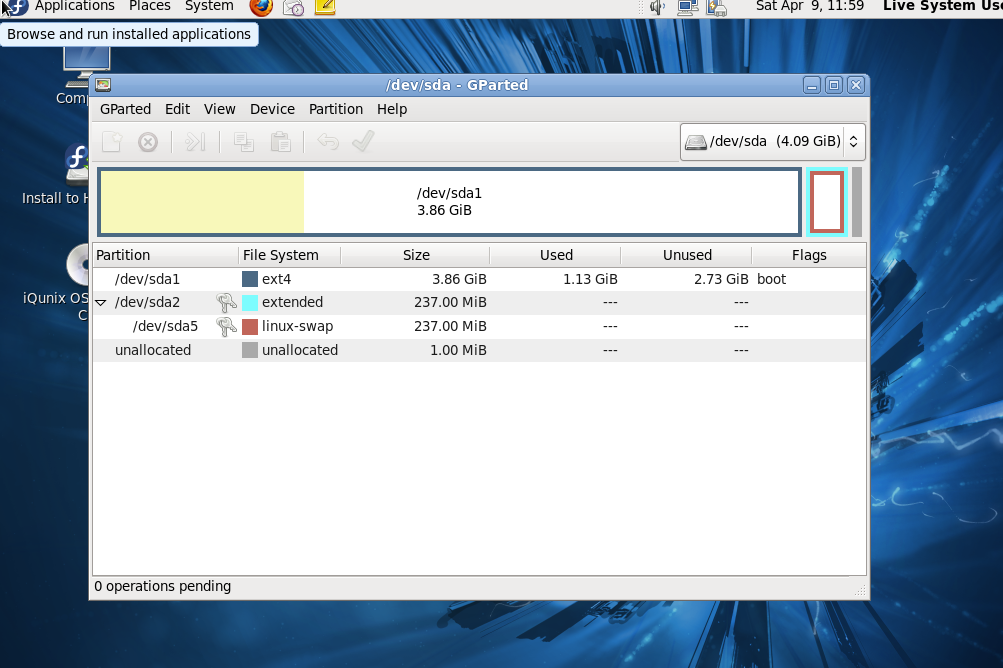This screenshot has width=1003, height=668.
Task: Maximize the GParted window
Action: click(834, 85)
